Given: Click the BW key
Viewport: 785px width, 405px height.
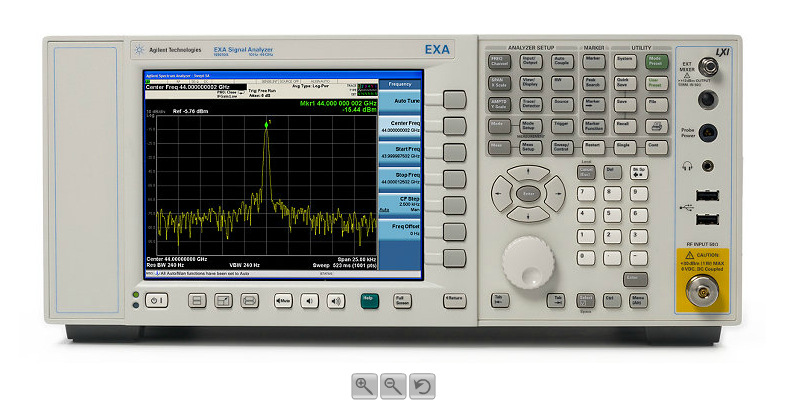Looking at the screenshot, I should point(562,83).
